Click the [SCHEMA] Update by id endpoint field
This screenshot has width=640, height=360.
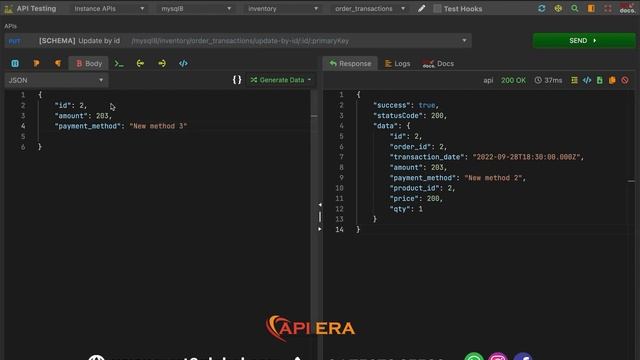238,41
